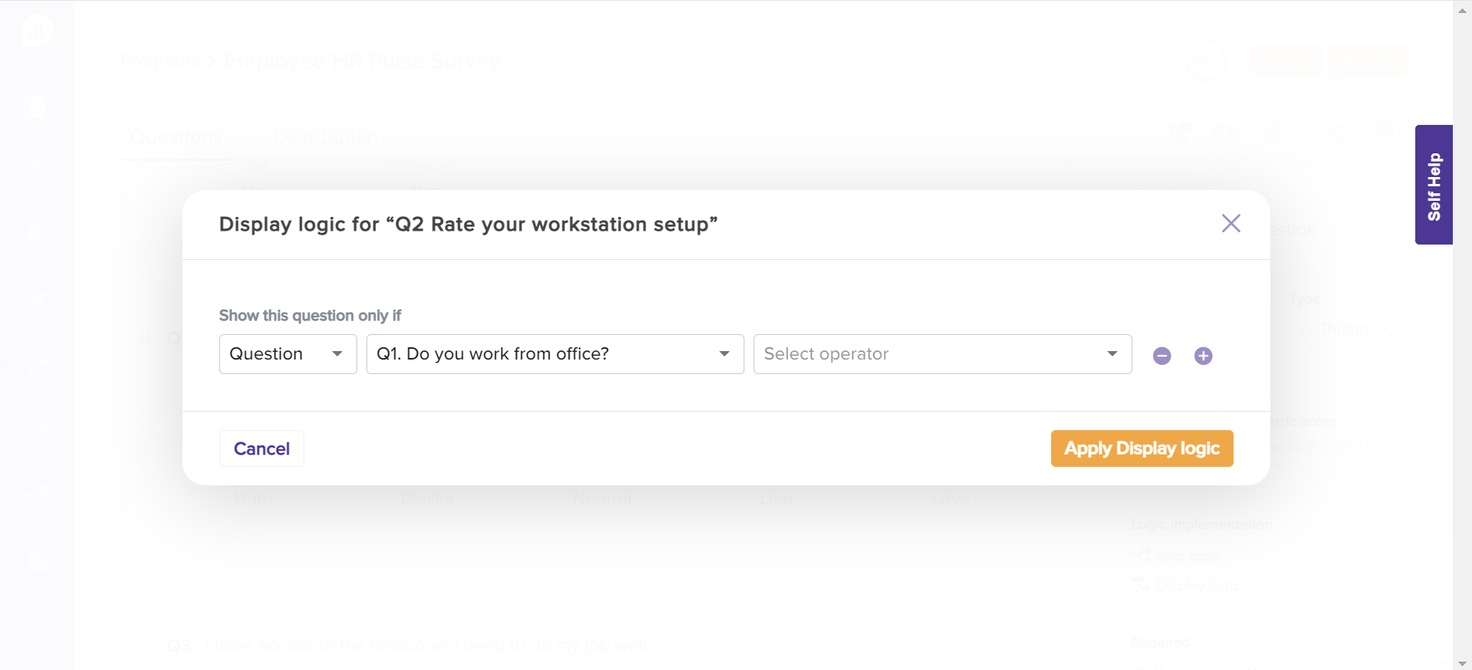The image size is (1472, 670).
Task: Open the Self Help side tab
Action: click(x=1433, y=185)
